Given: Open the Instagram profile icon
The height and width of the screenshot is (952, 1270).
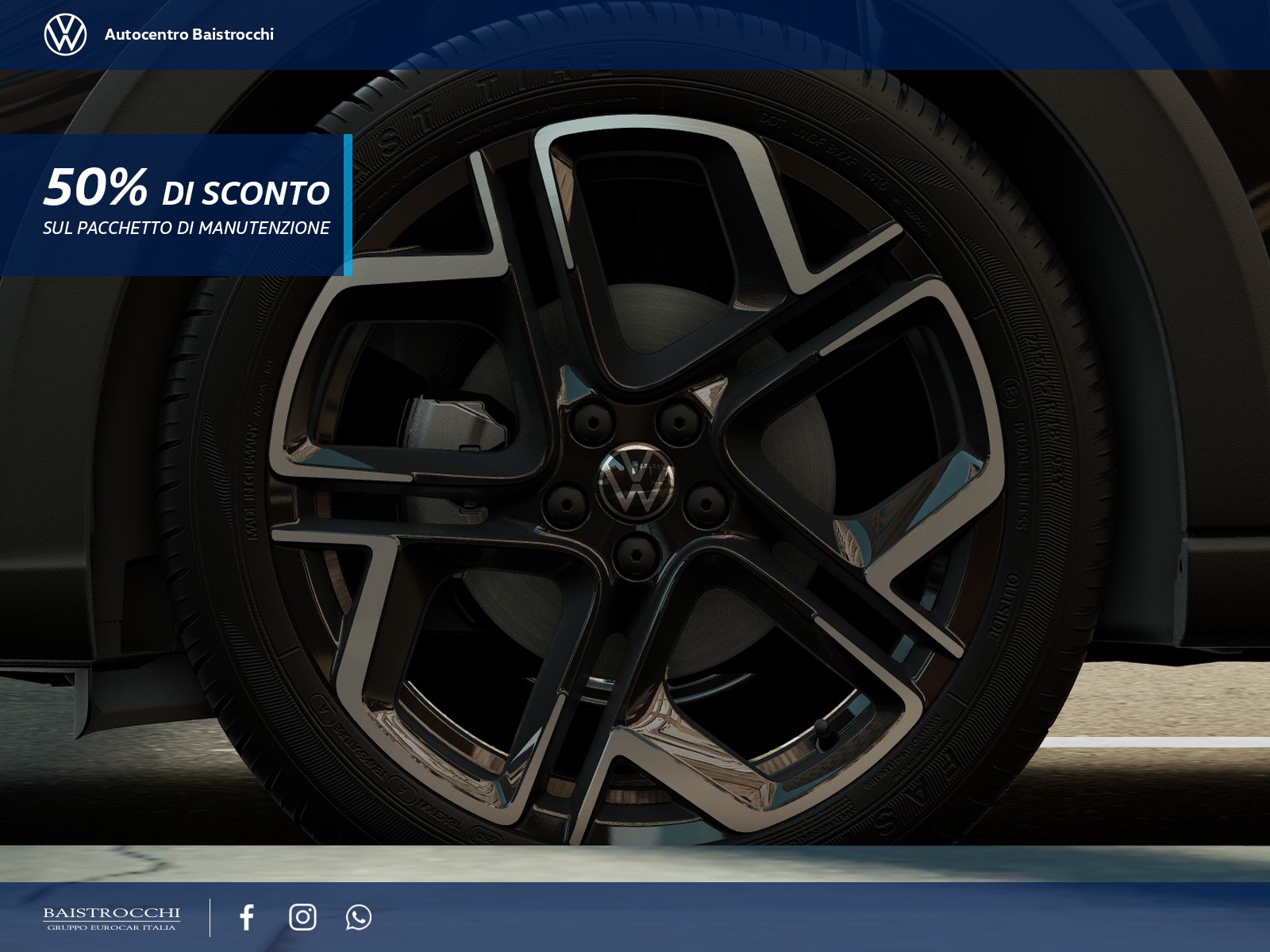Looking at the screenshot, I should (x=302, y=917).
